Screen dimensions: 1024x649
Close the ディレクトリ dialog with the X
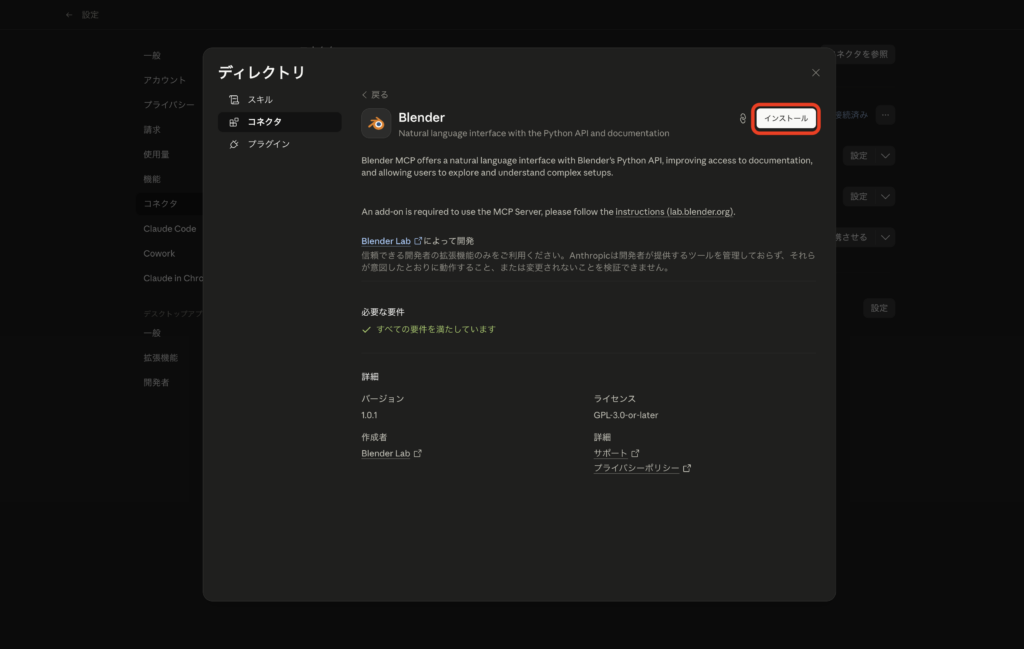[x=815, y=72]
